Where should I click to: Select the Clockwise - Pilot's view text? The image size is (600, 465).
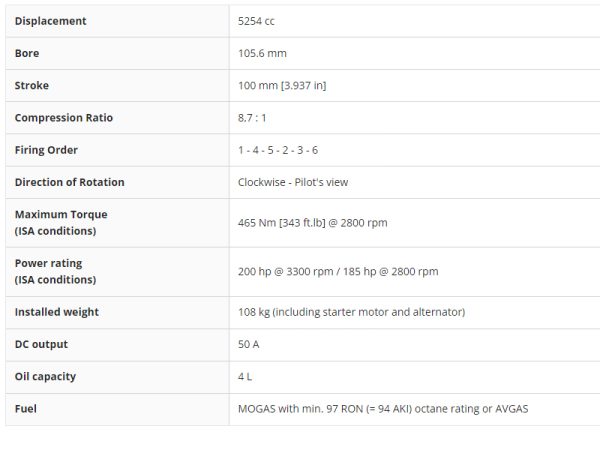293,182
